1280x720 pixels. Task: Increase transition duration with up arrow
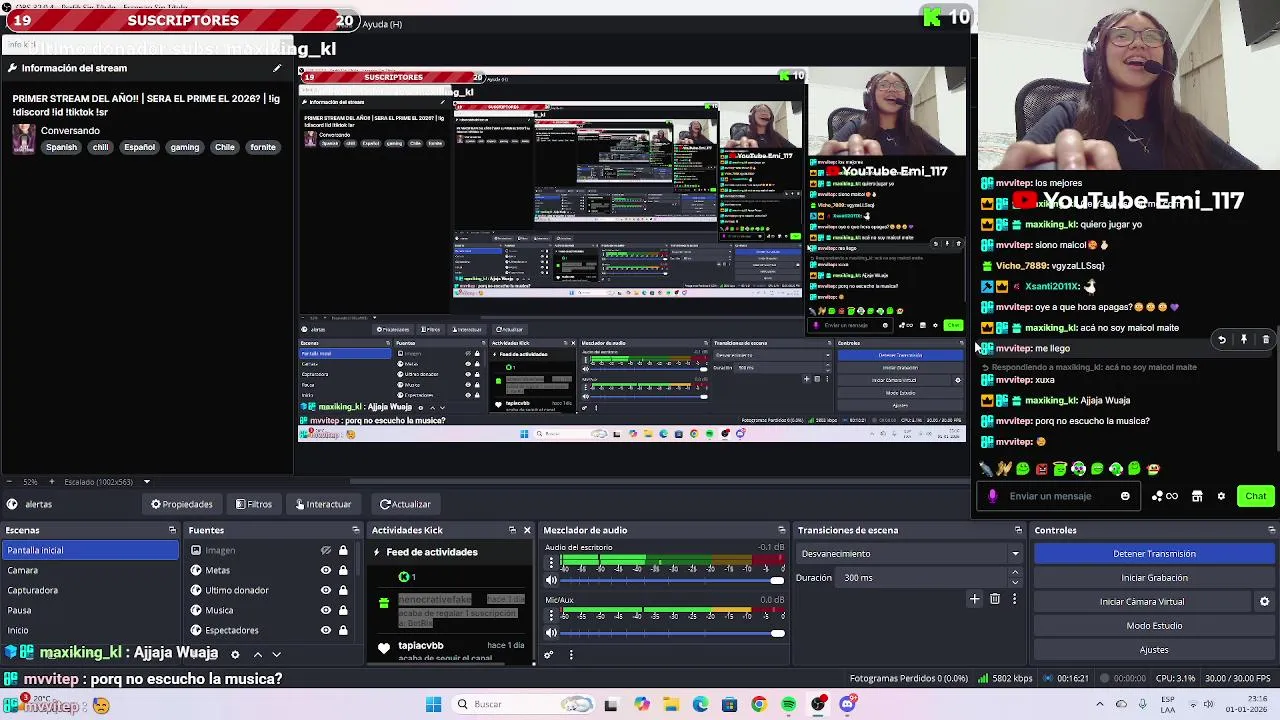coord(1015,573)
